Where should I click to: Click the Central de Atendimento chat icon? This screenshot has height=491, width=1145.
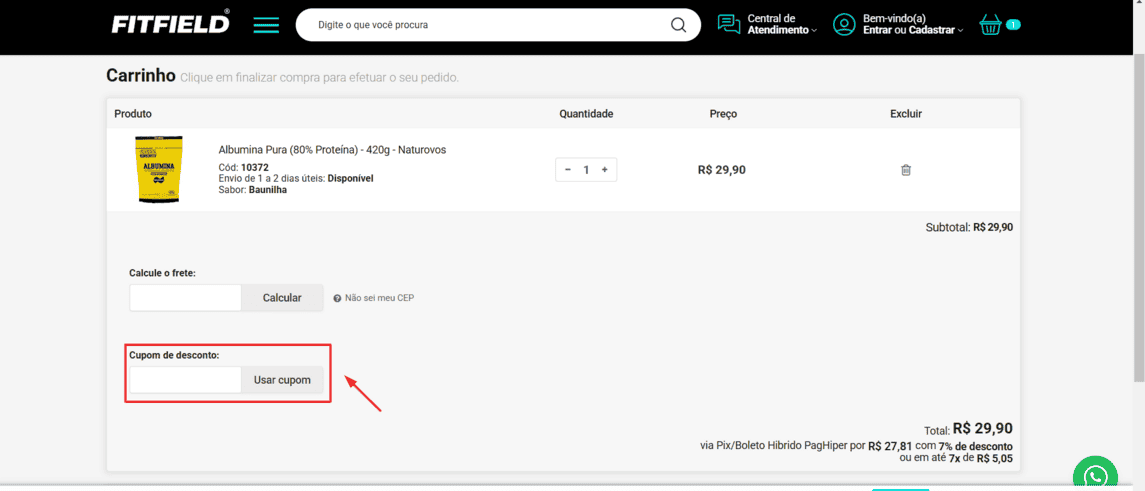click(729, 24)
